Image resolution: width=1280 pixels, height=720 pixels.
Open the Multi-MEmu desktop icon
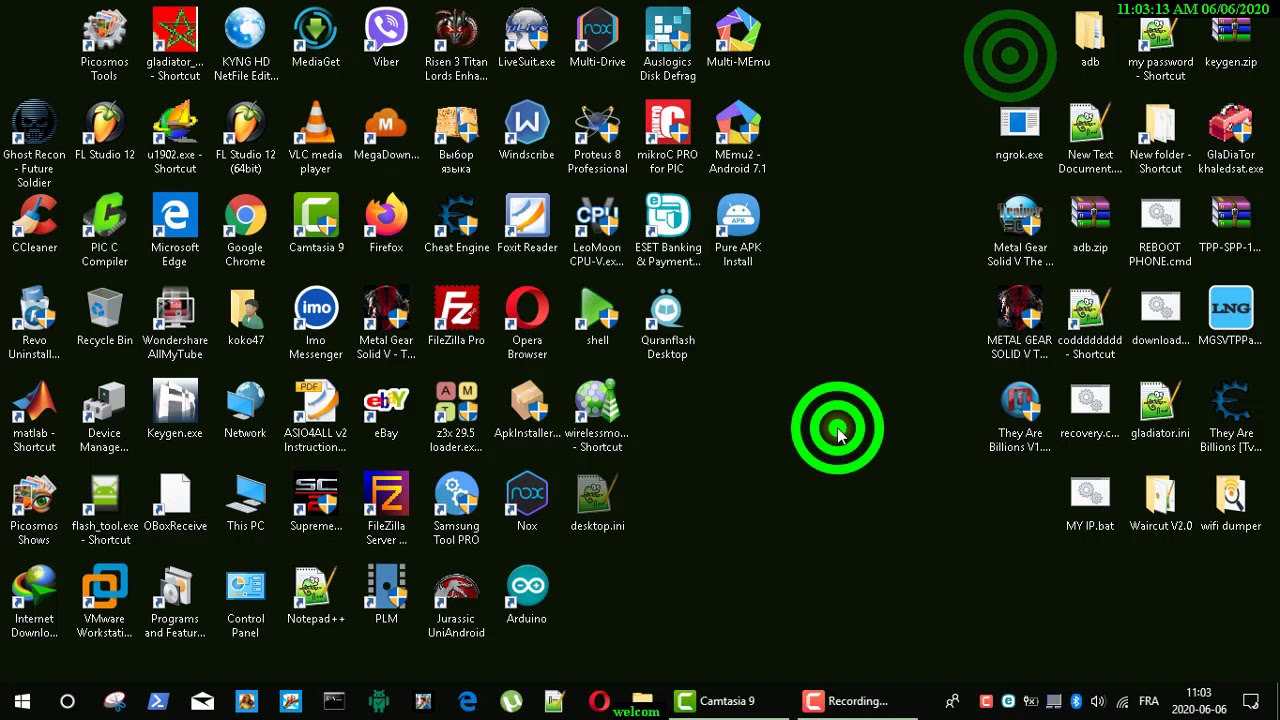(x=738, y=38)
